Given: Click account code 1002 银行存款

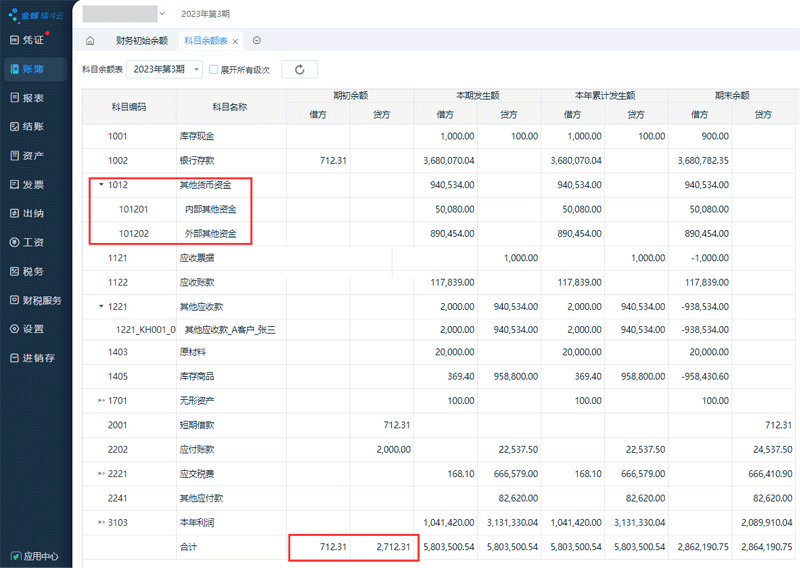Looking at the screenshot, I should click(118, 160).
